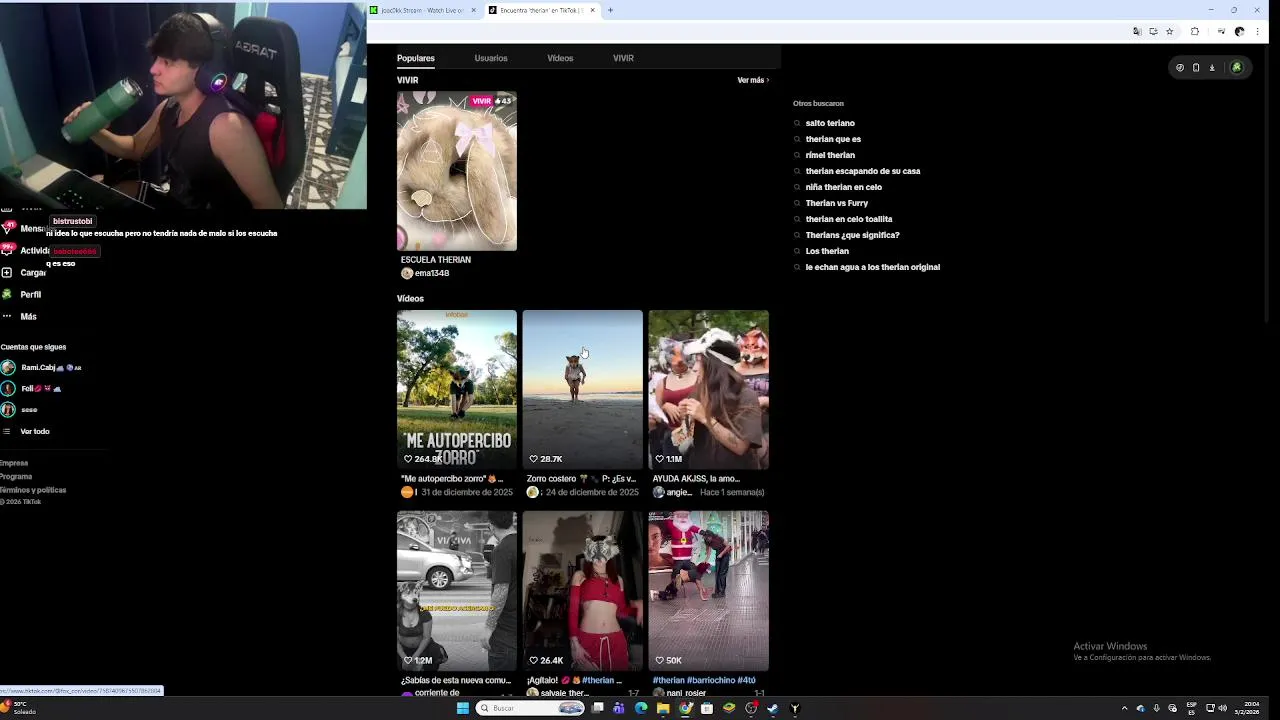Switch to the Populares tab
This screenshot has width=1280, height=720.
(416, 58)
